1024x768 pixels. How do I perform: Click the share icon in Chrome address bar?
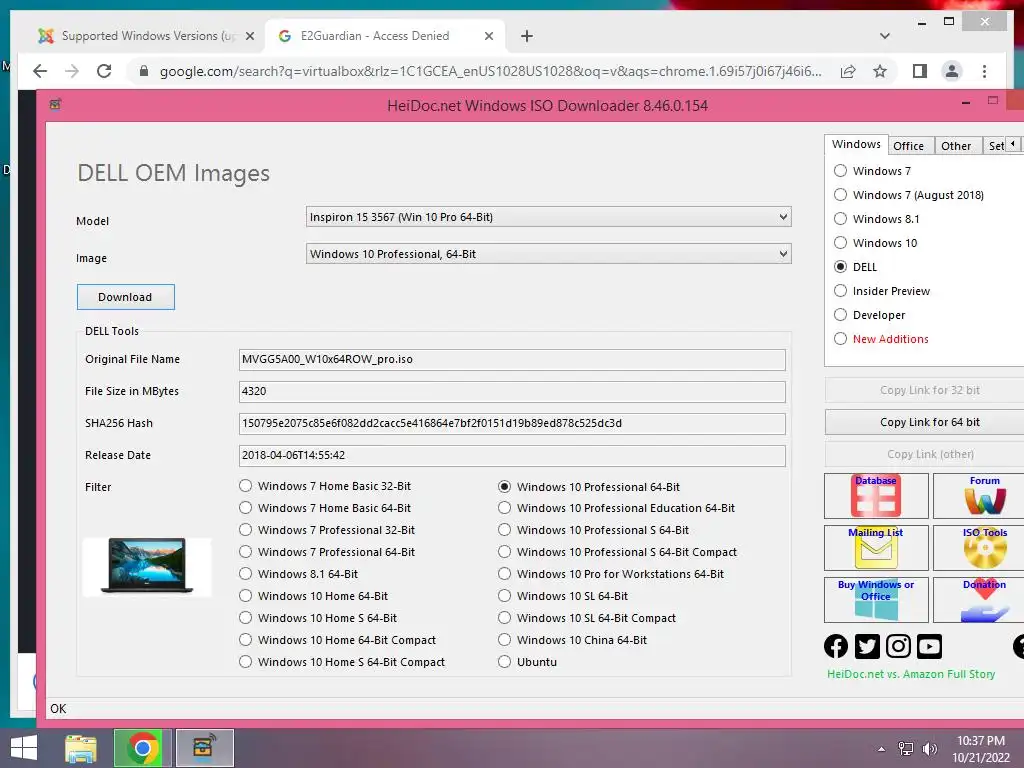point(848,71)
